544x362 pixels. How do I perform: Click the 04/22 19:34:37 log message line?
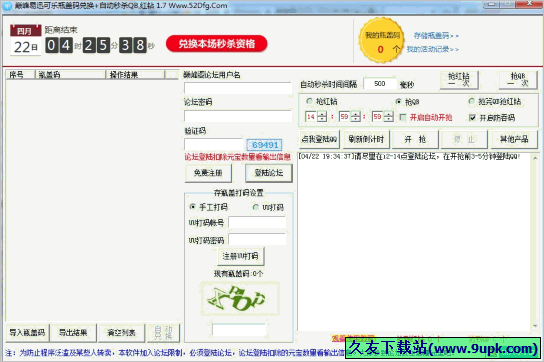point(409,157)
